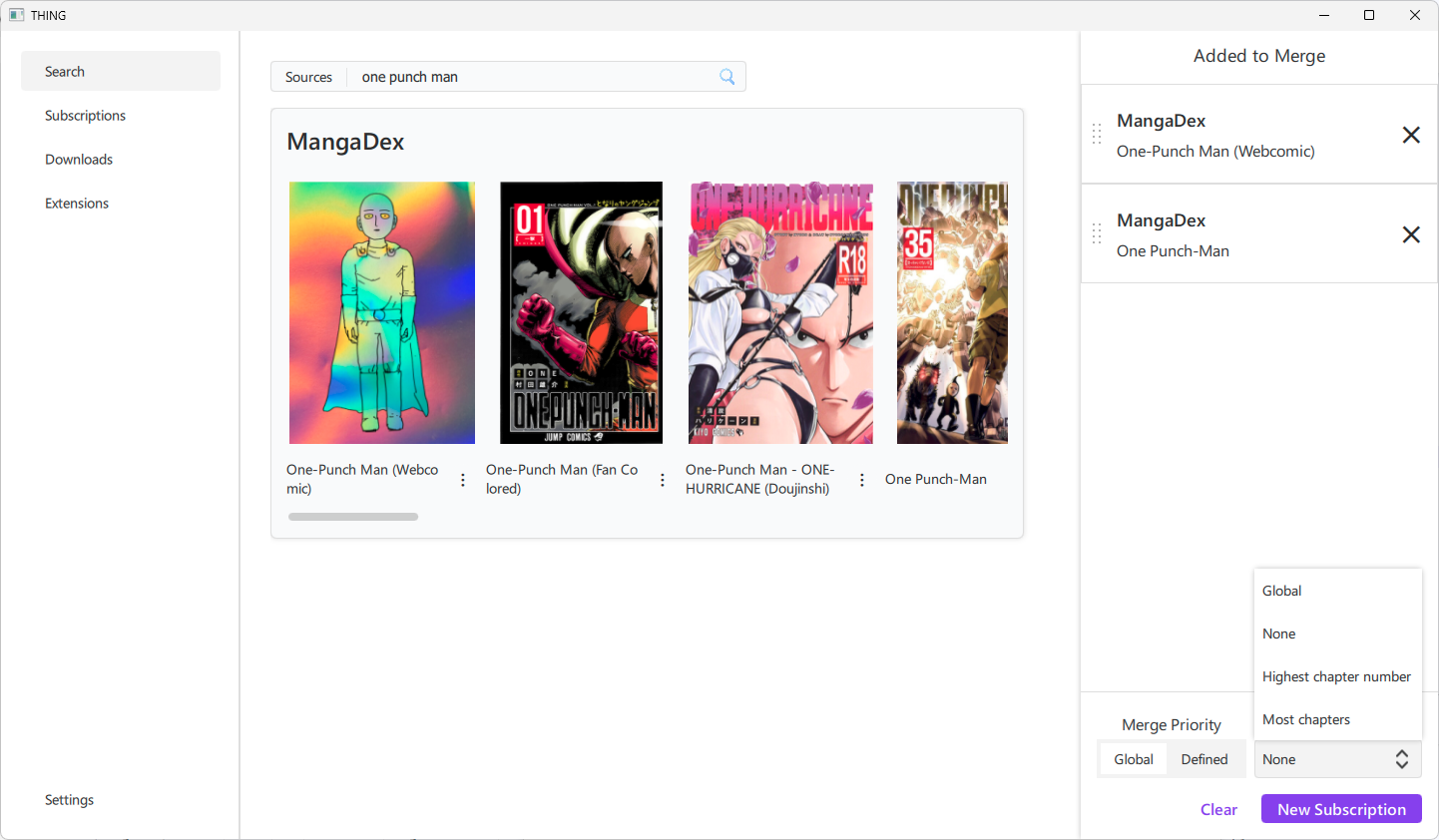Viewport: 1439px width, 840px height.
Task: Open the Subscriptions page
Action: (x=121, y=116)
